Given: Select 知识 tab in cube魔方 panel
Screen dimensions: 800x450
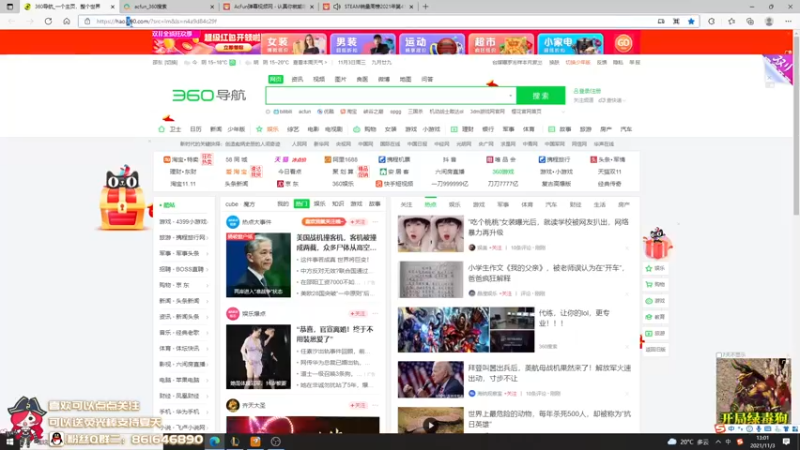Looking at the screenshot, I should [338, 204].
